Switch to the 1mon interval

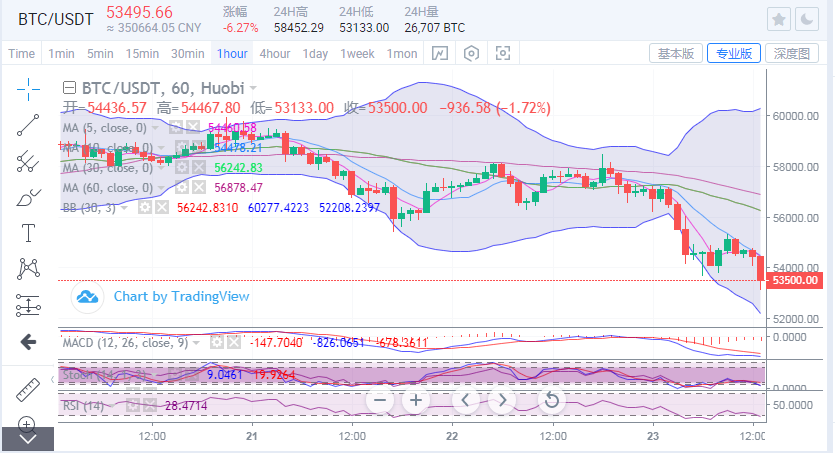point(402,54)
